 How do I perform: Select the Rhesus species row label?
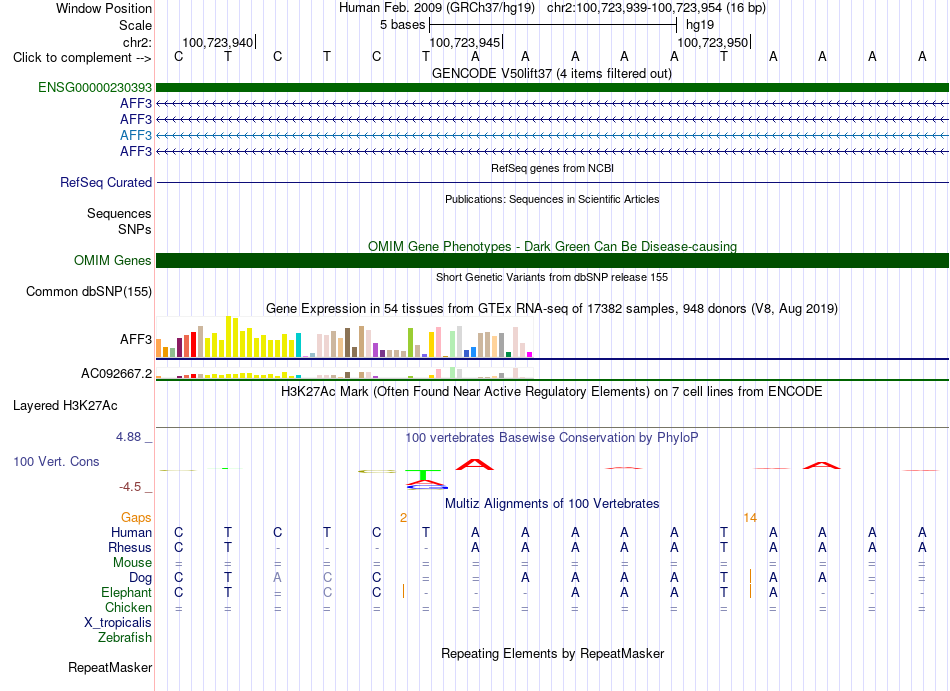click(130, 547)
